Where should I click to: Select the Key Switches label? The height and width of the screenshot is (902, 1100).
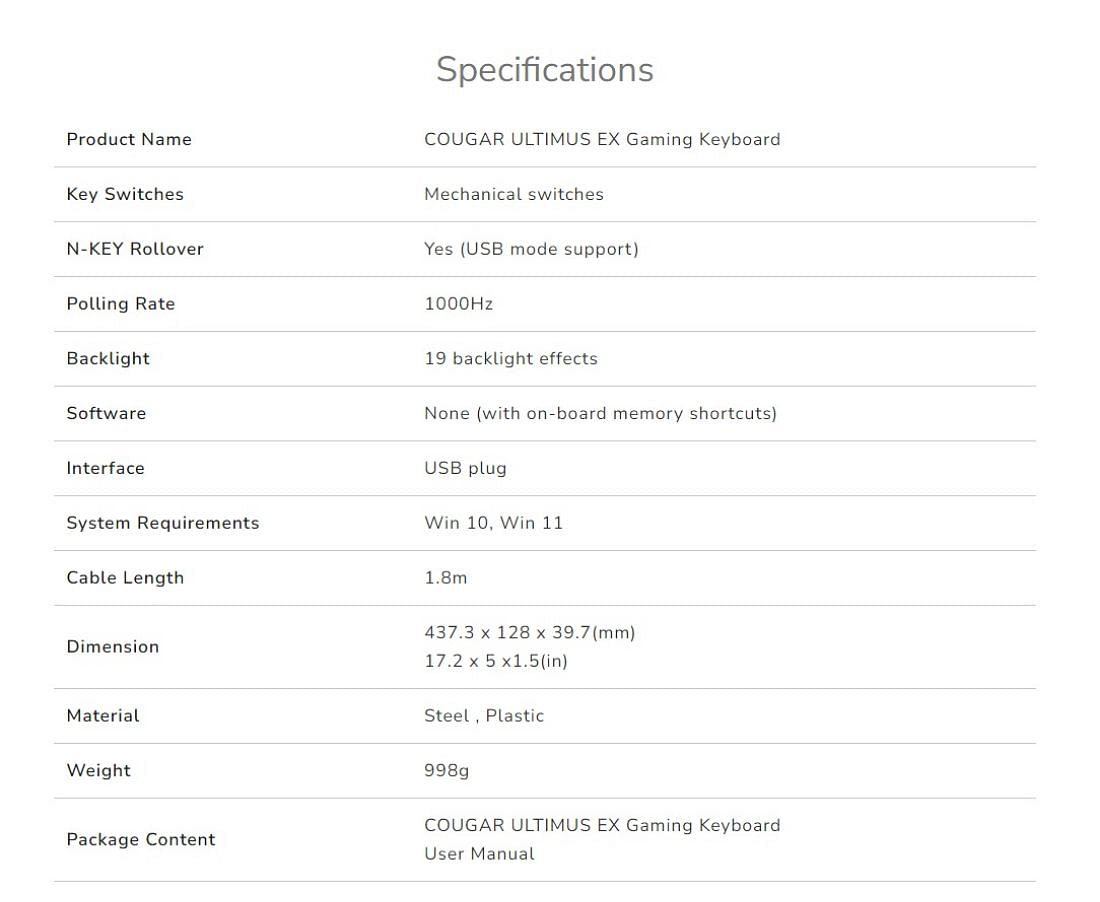(x=125, y=194)
